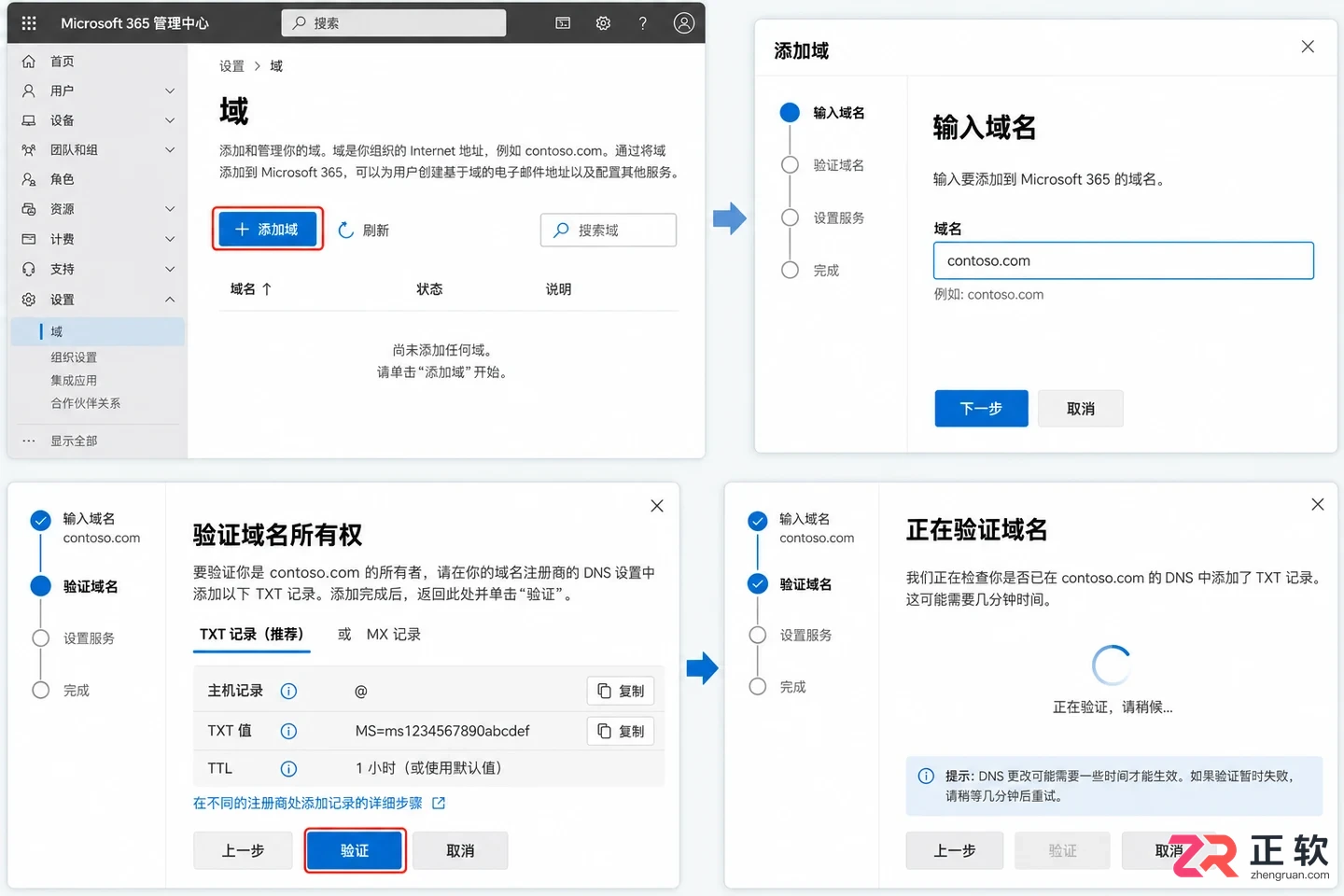Screen dimensions: 1344x896
Task: Open 组织设置 in the sidebar
Action: [x=74, y=357]
